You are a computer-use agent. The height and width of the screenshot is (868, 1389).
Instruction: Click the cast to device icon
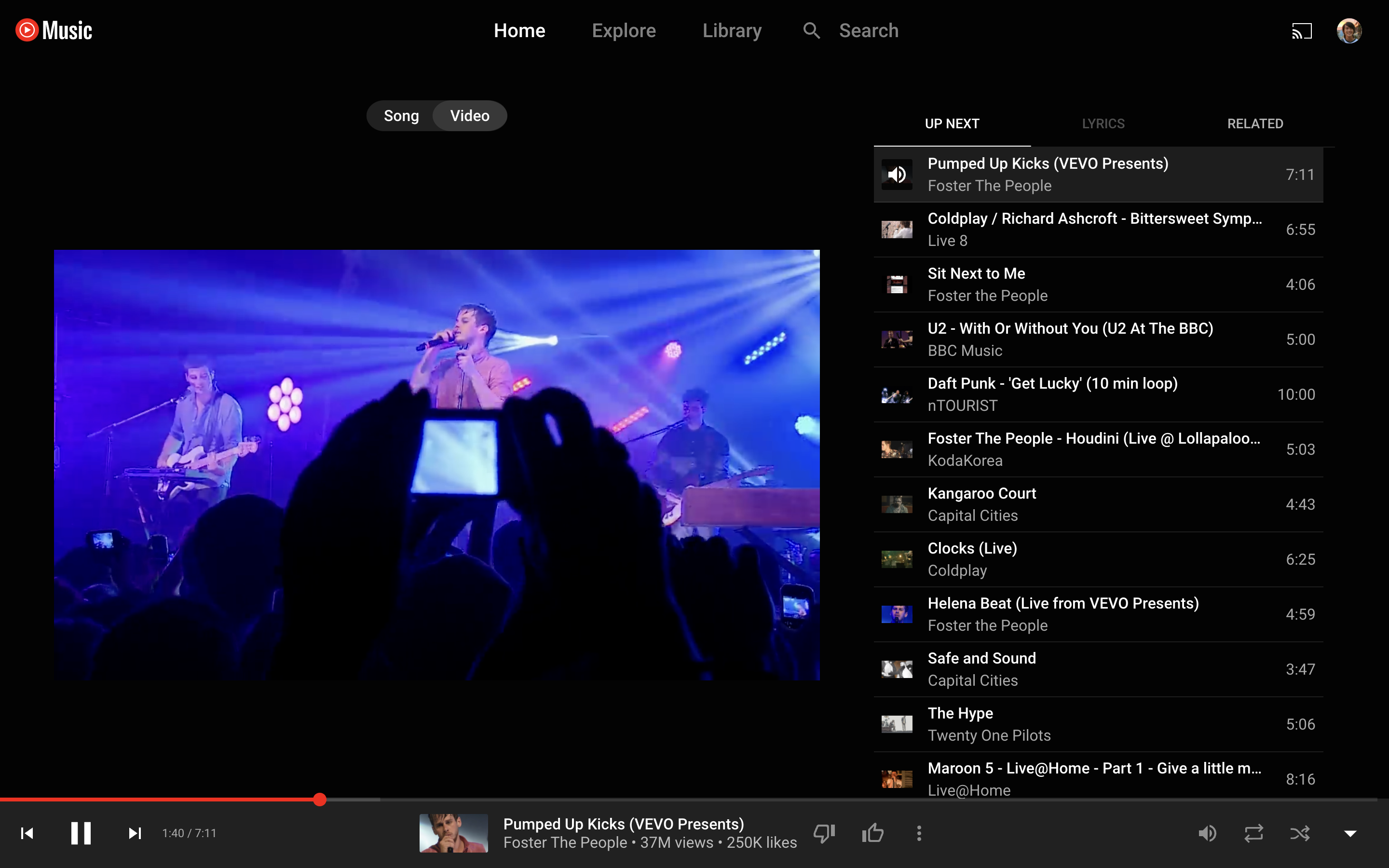1302,31
